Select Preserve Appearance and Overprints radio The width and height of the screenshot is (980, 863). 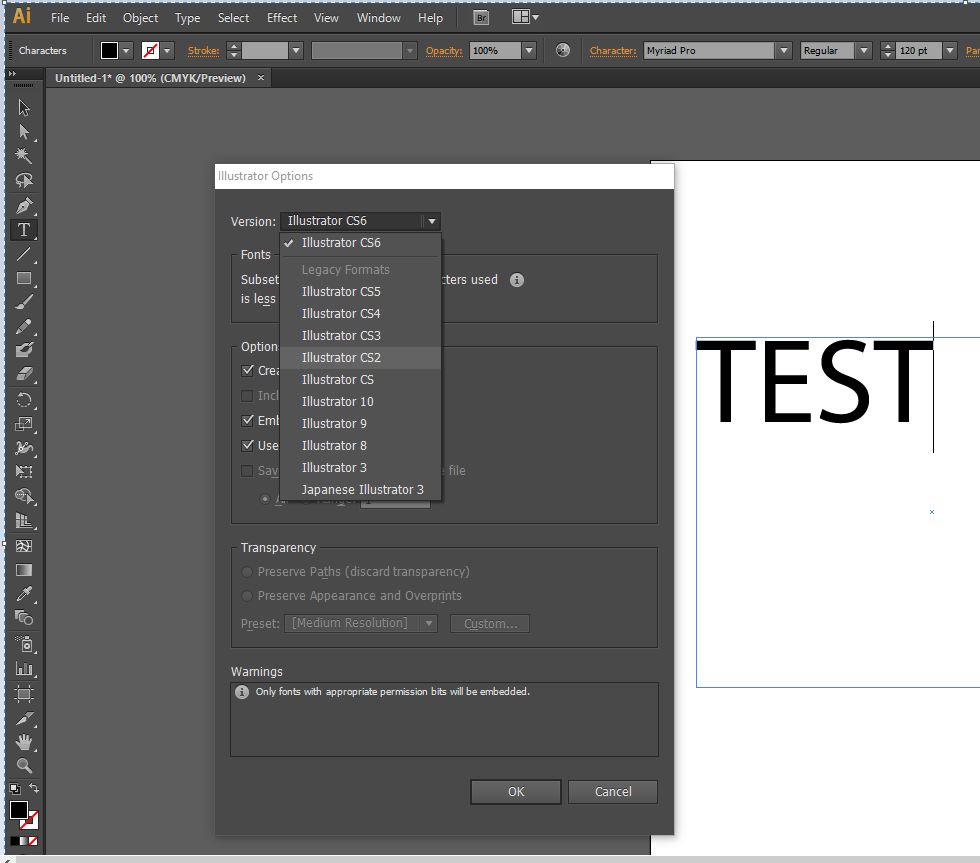coord(247,596)
